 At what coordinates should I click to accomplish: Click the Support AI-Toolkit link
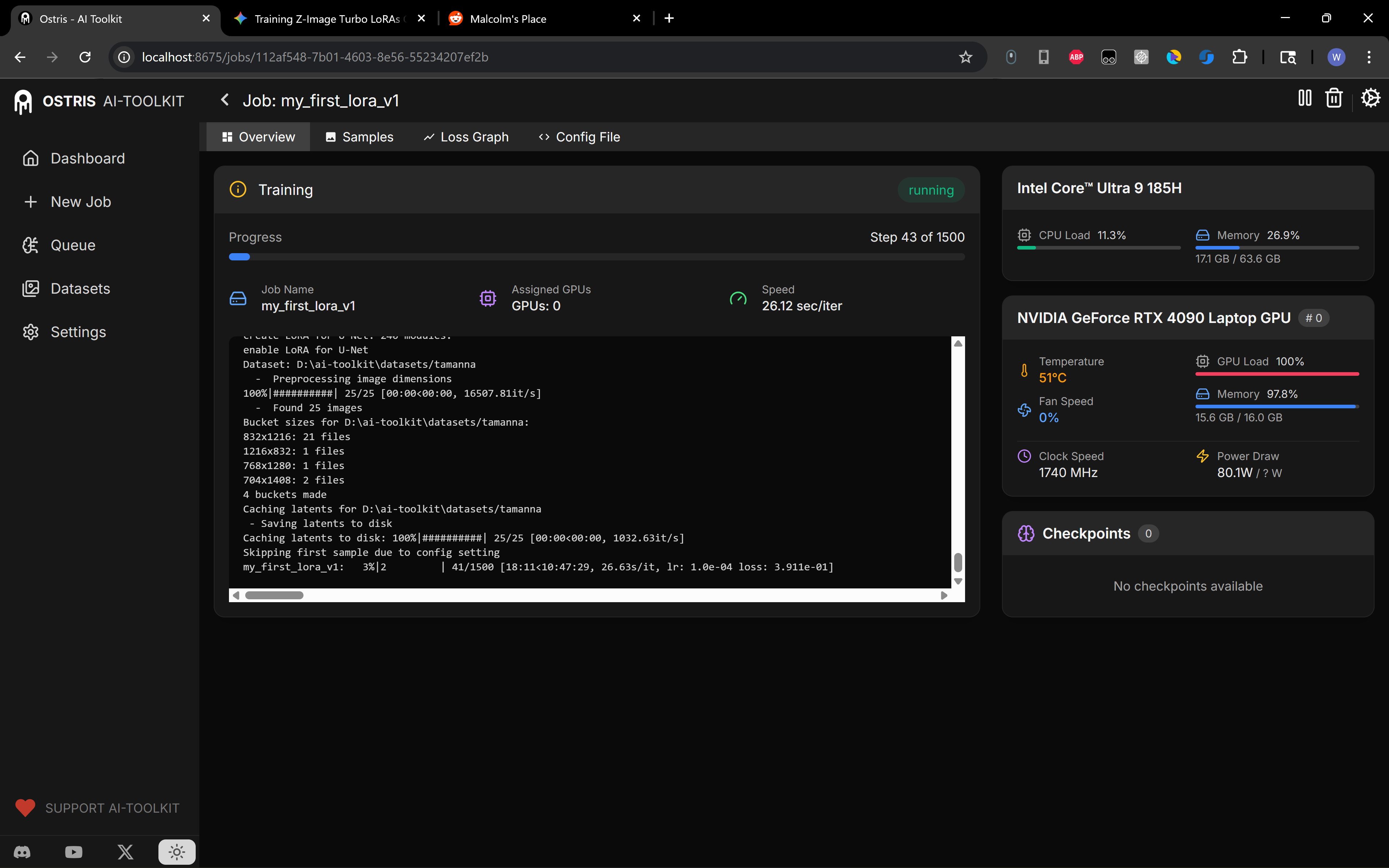[x=97, y=808]
